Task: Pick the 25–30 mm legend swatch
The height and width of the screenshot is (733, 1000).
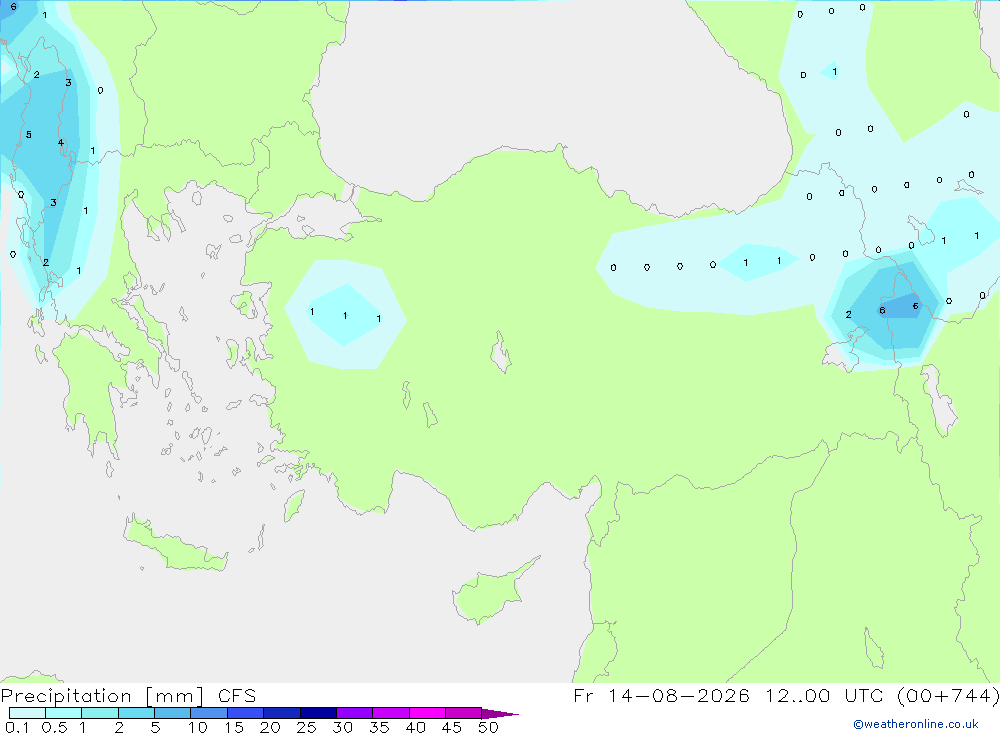Action: click(318, 713)
